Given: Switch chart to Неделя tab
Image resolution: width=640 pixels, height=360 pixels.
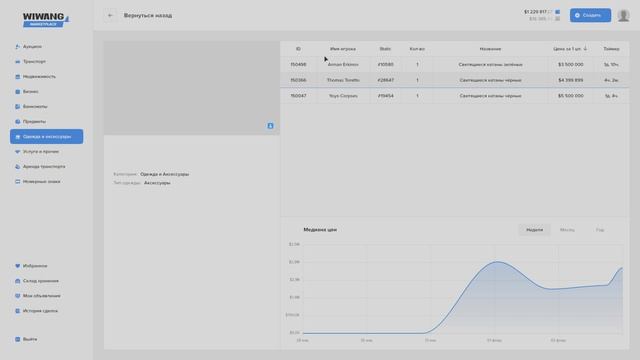Looking at the screenshot, I should tap(534, 230).
